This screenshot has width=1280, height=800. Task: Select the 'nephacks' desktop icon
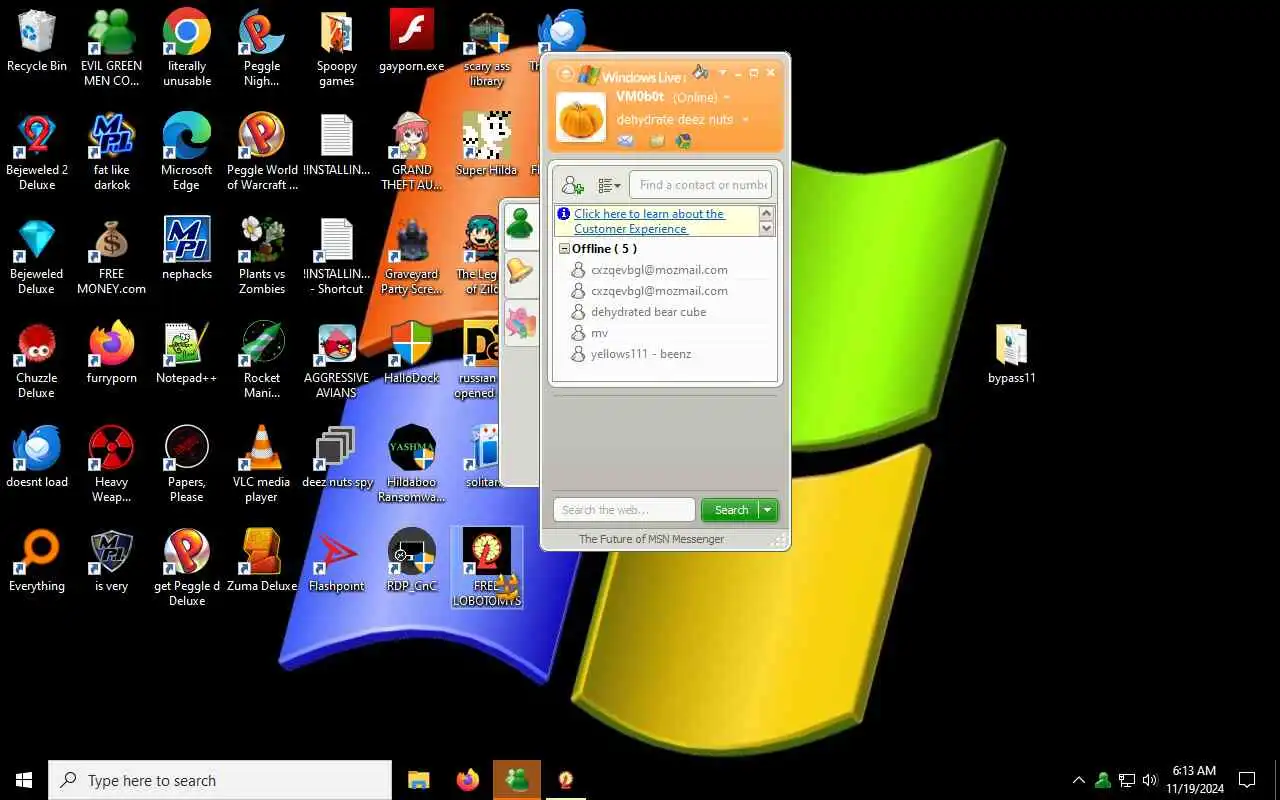click(x=187, y=248)
